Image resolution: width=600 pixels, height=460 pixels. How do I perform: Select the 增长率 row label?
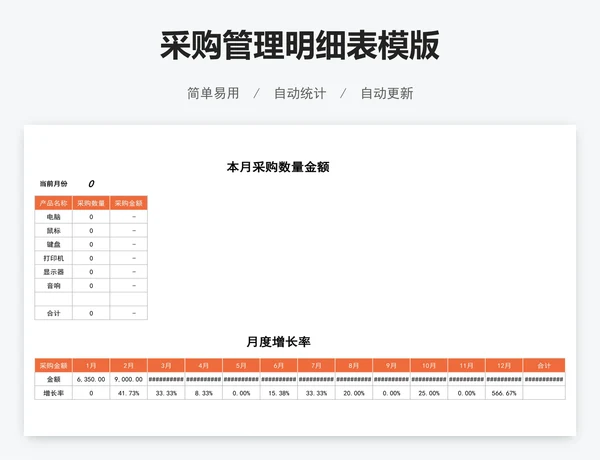click(54, 393)
